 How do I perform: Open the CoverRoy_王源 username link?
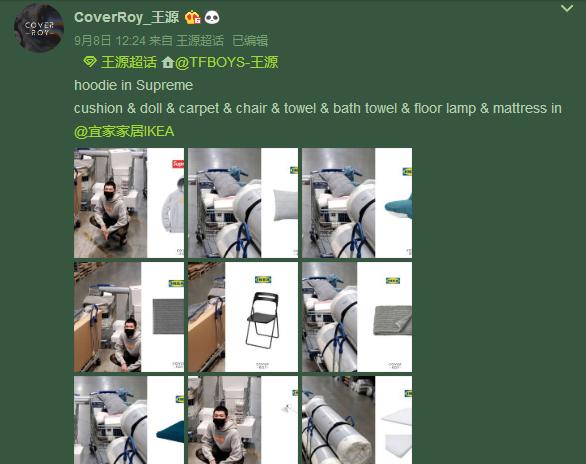[x=126, y=17]
